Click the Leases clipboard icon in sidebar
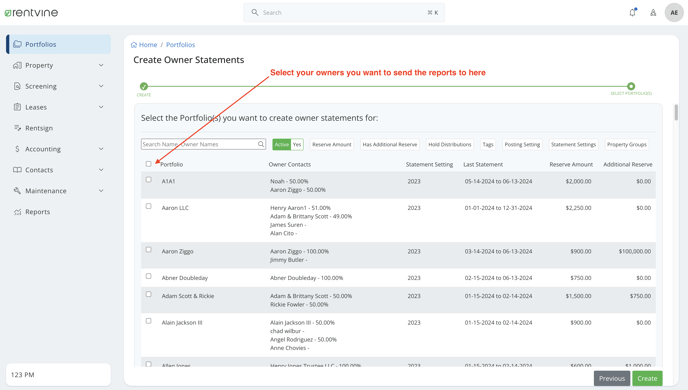The width and height of the screenshot is (688, 390). coord(17,107)
